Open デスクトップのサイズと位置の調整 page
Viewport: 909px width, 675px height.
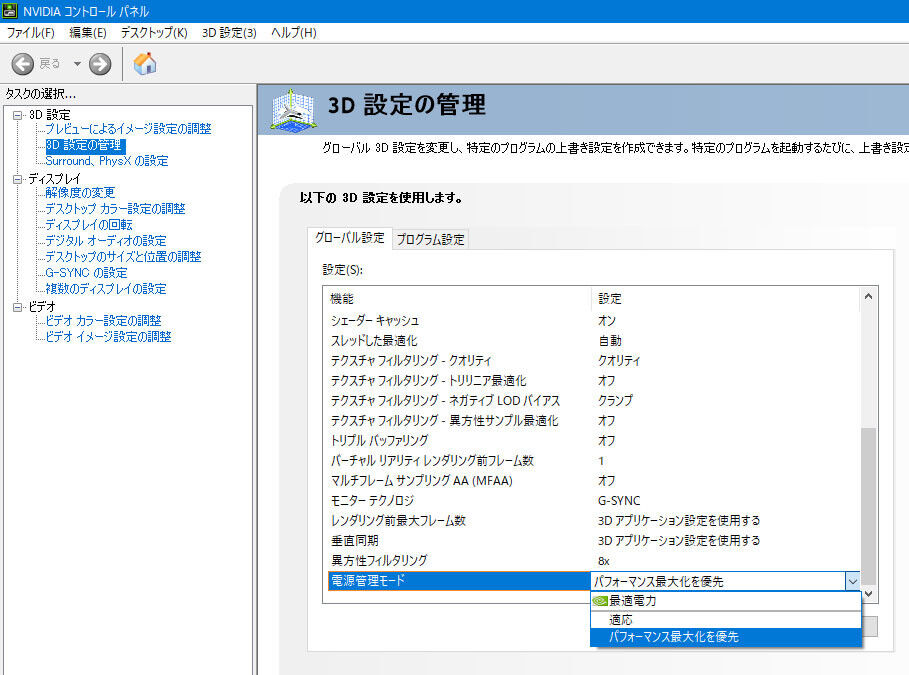[x=123, y=256]
